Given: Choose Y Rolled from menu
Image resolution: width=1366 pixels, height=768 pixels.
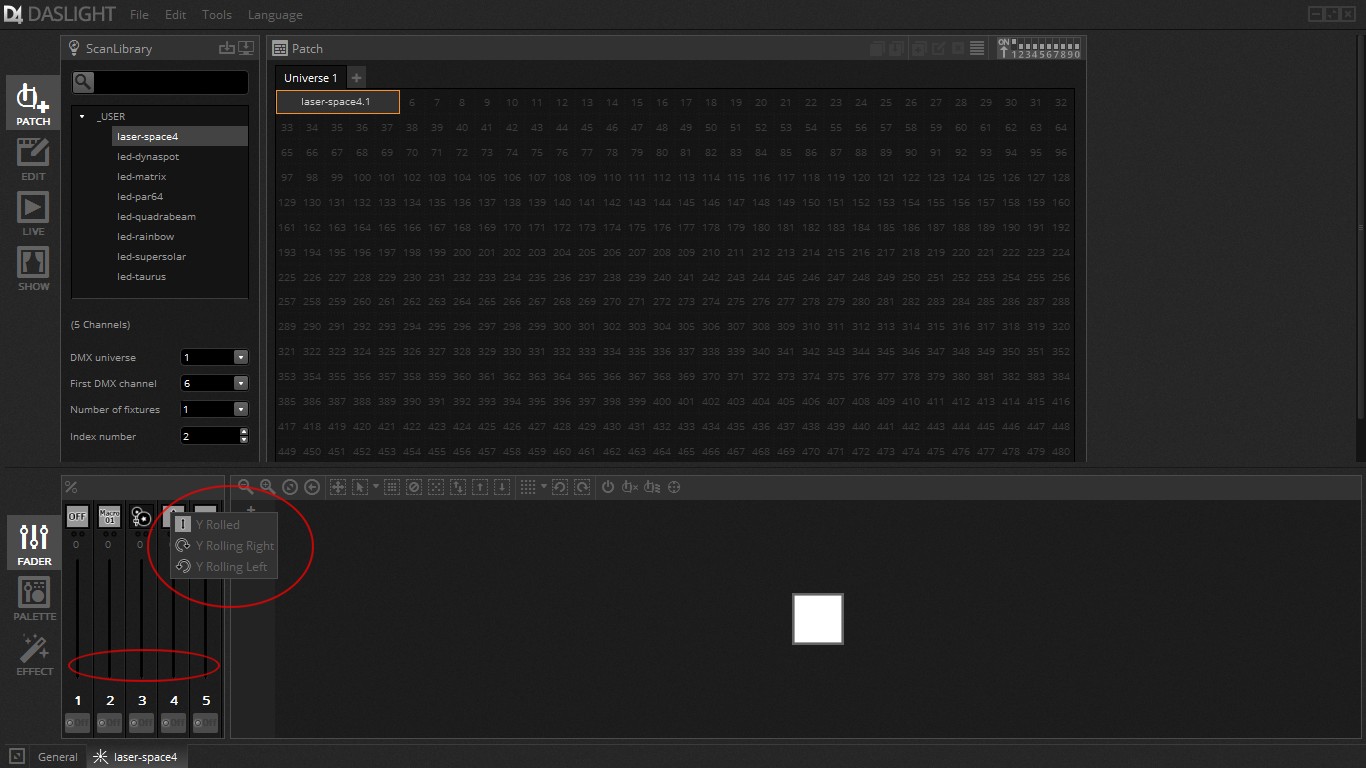Looking at the screenshot, I should click(224, 524).
